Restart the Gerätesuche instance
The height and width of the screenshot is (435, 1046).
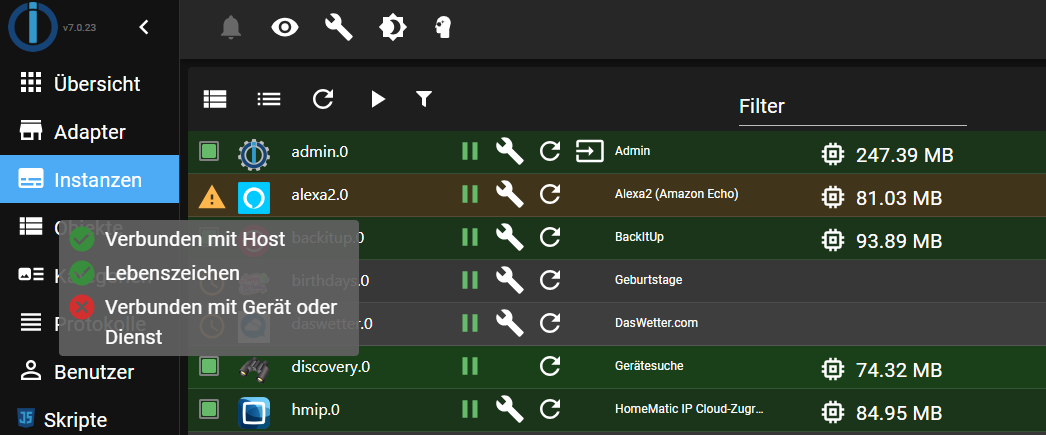(550, 366)
